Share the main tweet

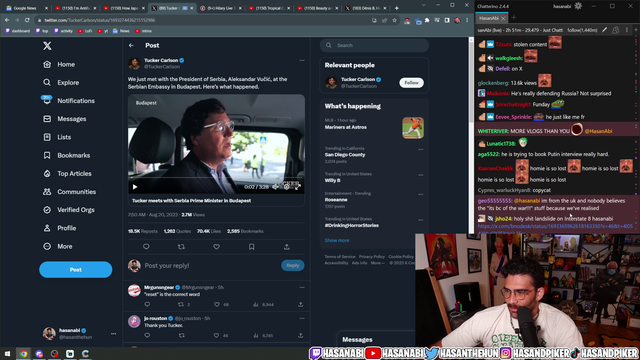[x=287, y=247]
